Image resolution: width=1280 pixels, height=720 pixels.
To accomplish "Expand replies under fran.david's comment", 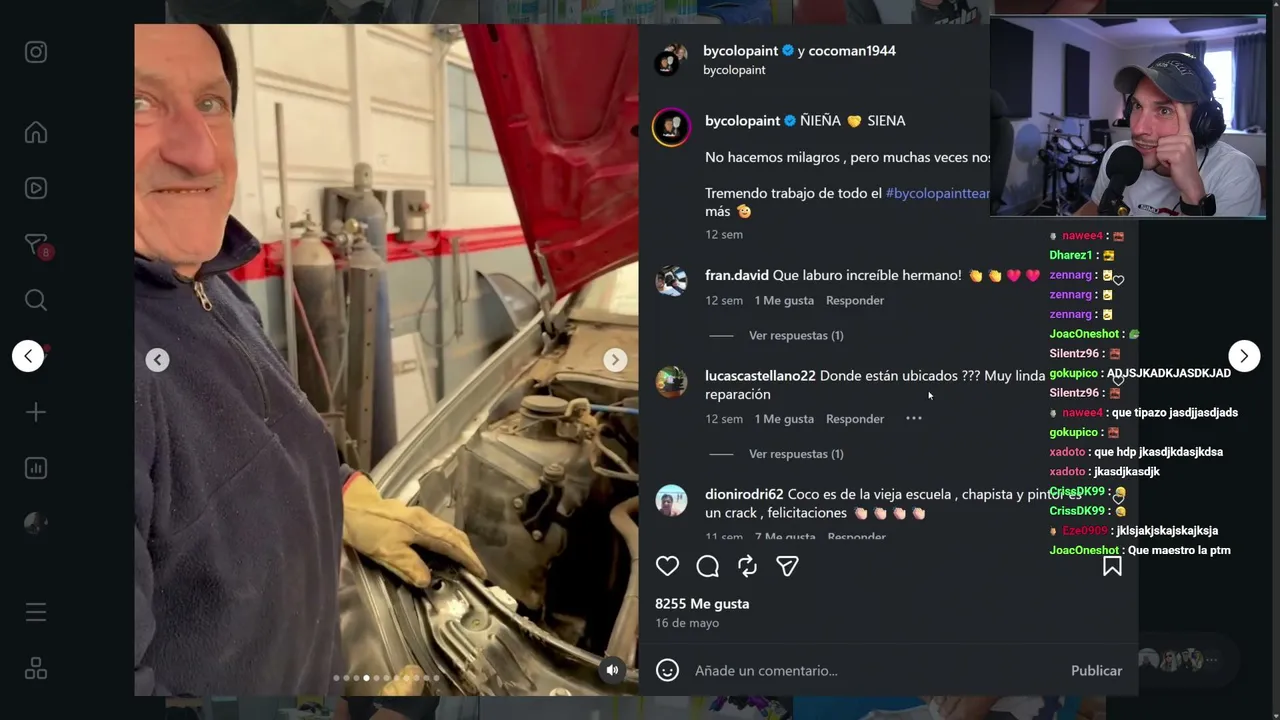I will tap(796, 335).
